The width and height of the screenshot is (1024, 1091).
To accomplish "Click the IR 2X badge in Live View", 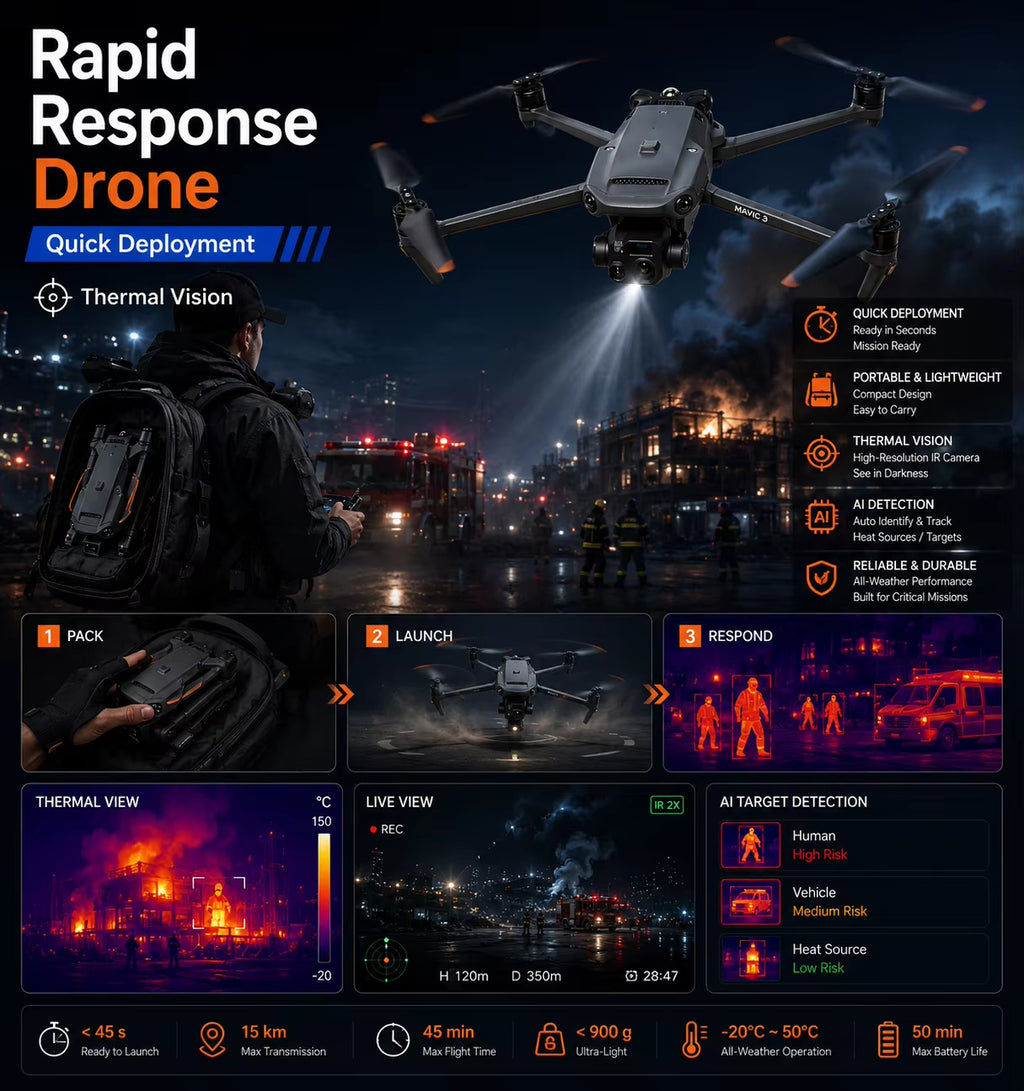I will coord(666,805).
